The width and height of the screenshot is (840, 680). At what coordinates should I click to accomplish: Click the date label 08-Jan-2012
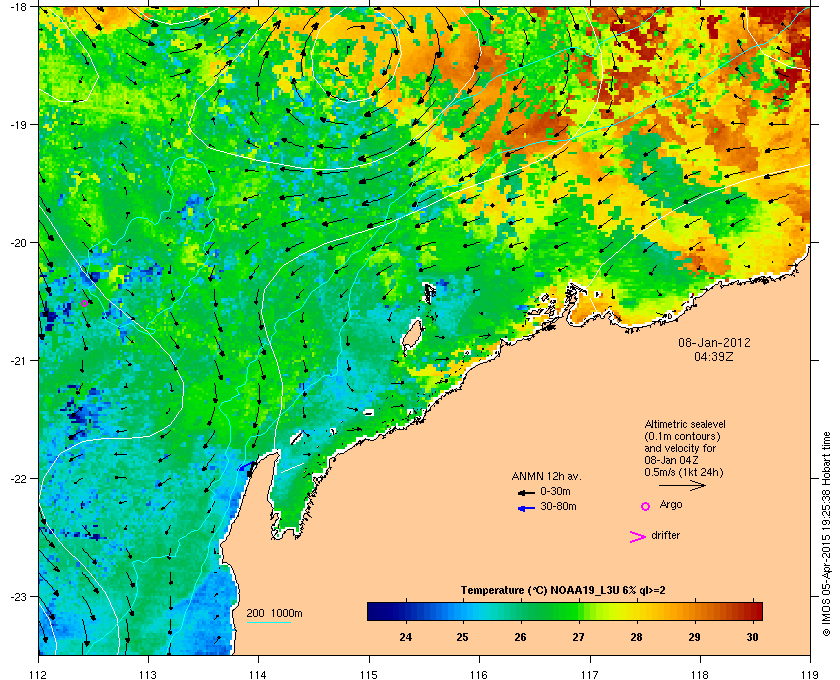tap(714, 342)
